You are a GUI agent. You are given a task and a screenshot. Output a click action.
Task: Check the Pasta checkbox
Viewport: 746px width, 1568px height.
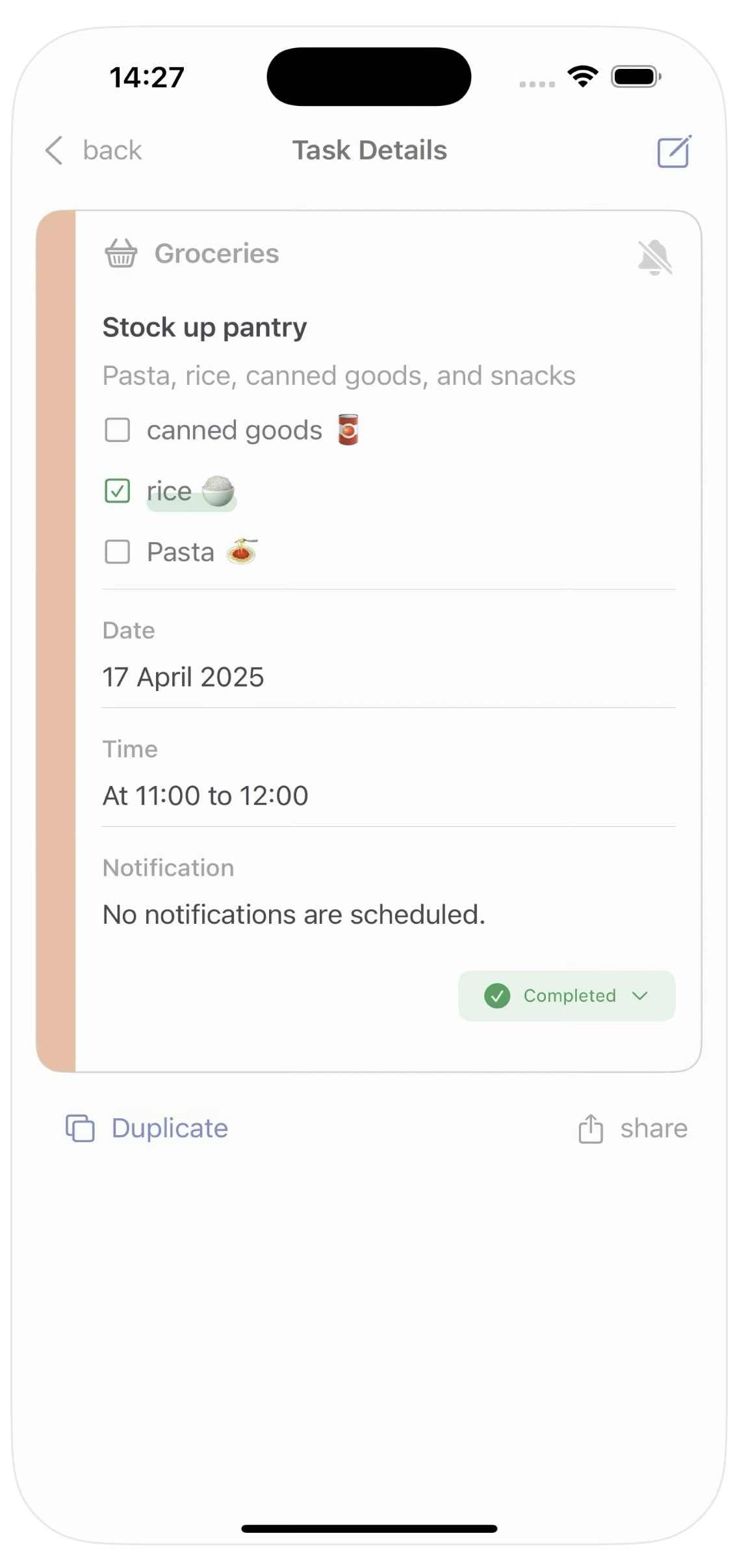[118, 552]
